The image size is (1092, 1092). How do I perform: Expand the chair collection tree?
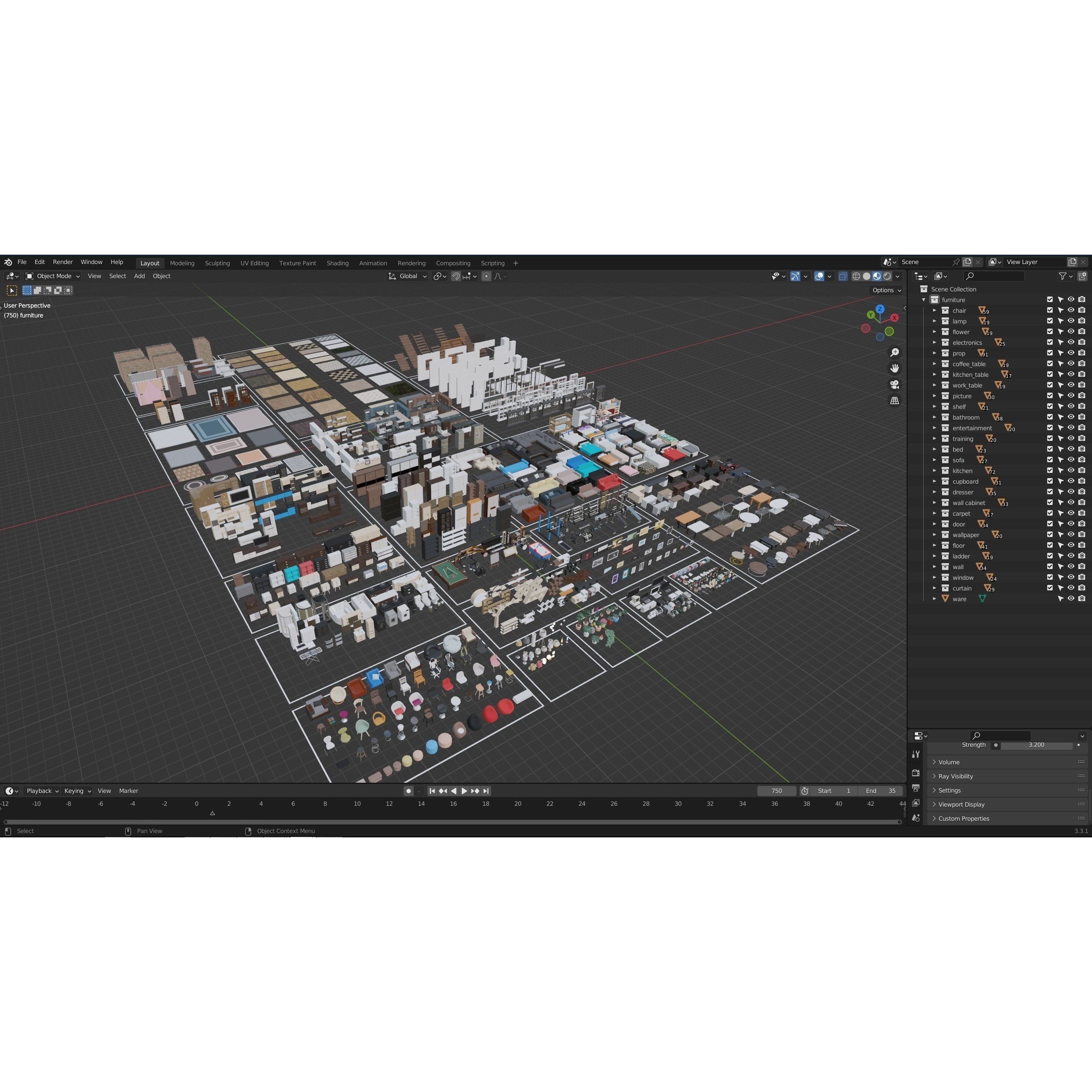pyautogui.click(x=934, y=310)
